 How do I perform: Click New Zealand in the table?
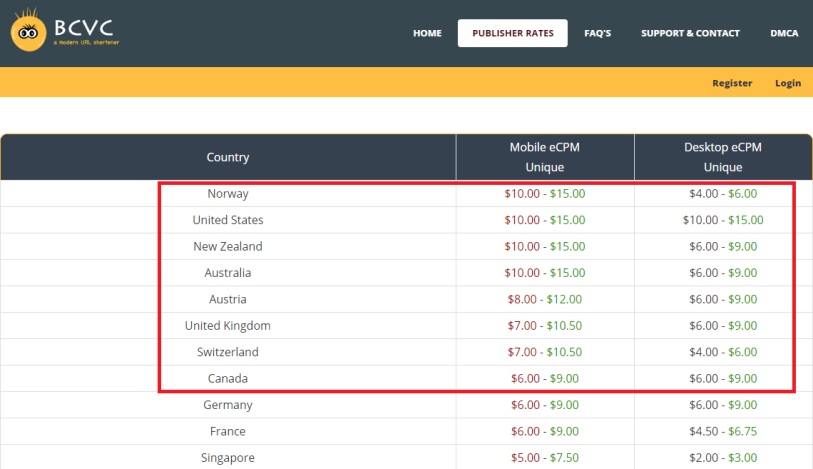[x=228, y=246]
